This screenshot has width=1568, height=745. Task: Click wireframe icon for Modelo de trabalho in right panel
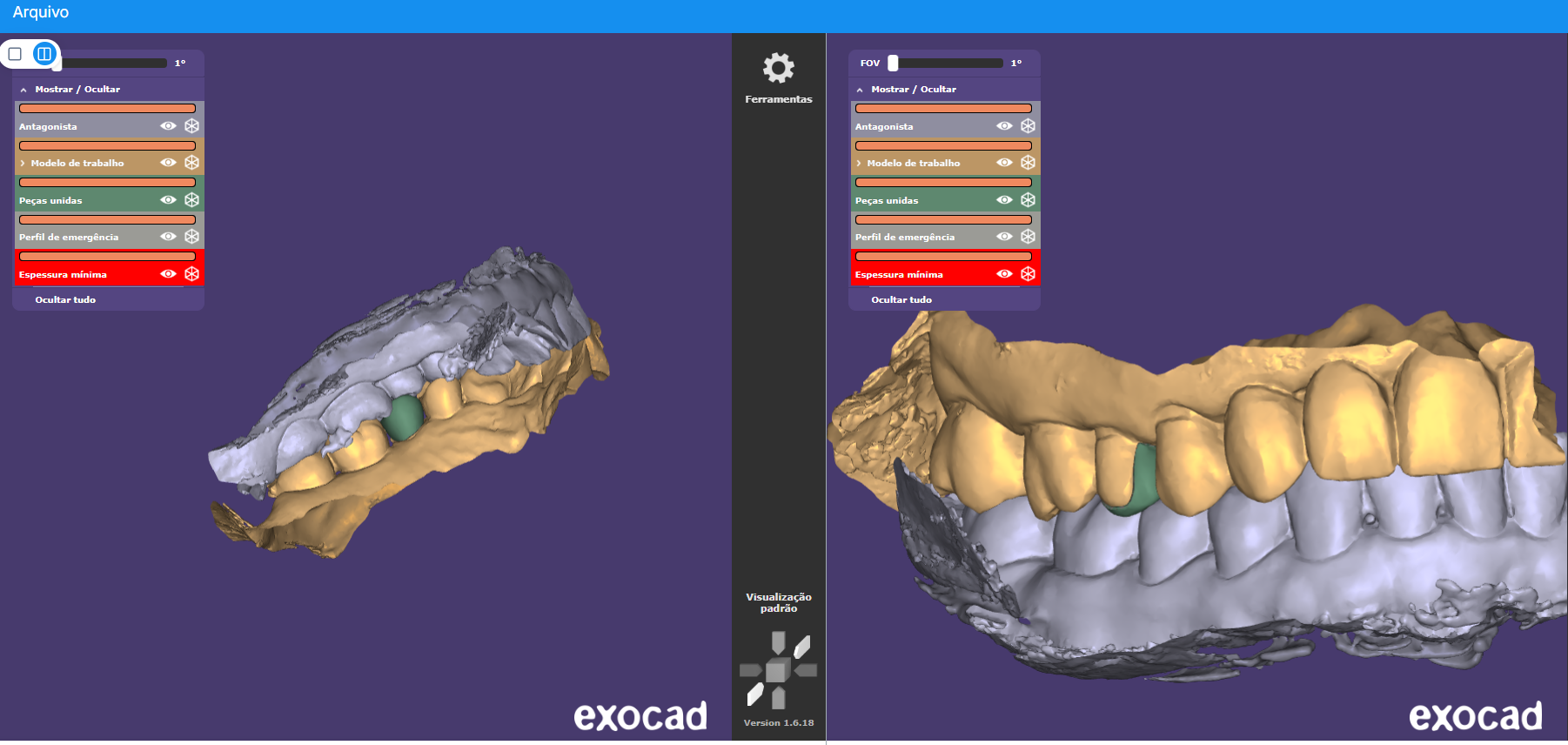click(1028, 163)
